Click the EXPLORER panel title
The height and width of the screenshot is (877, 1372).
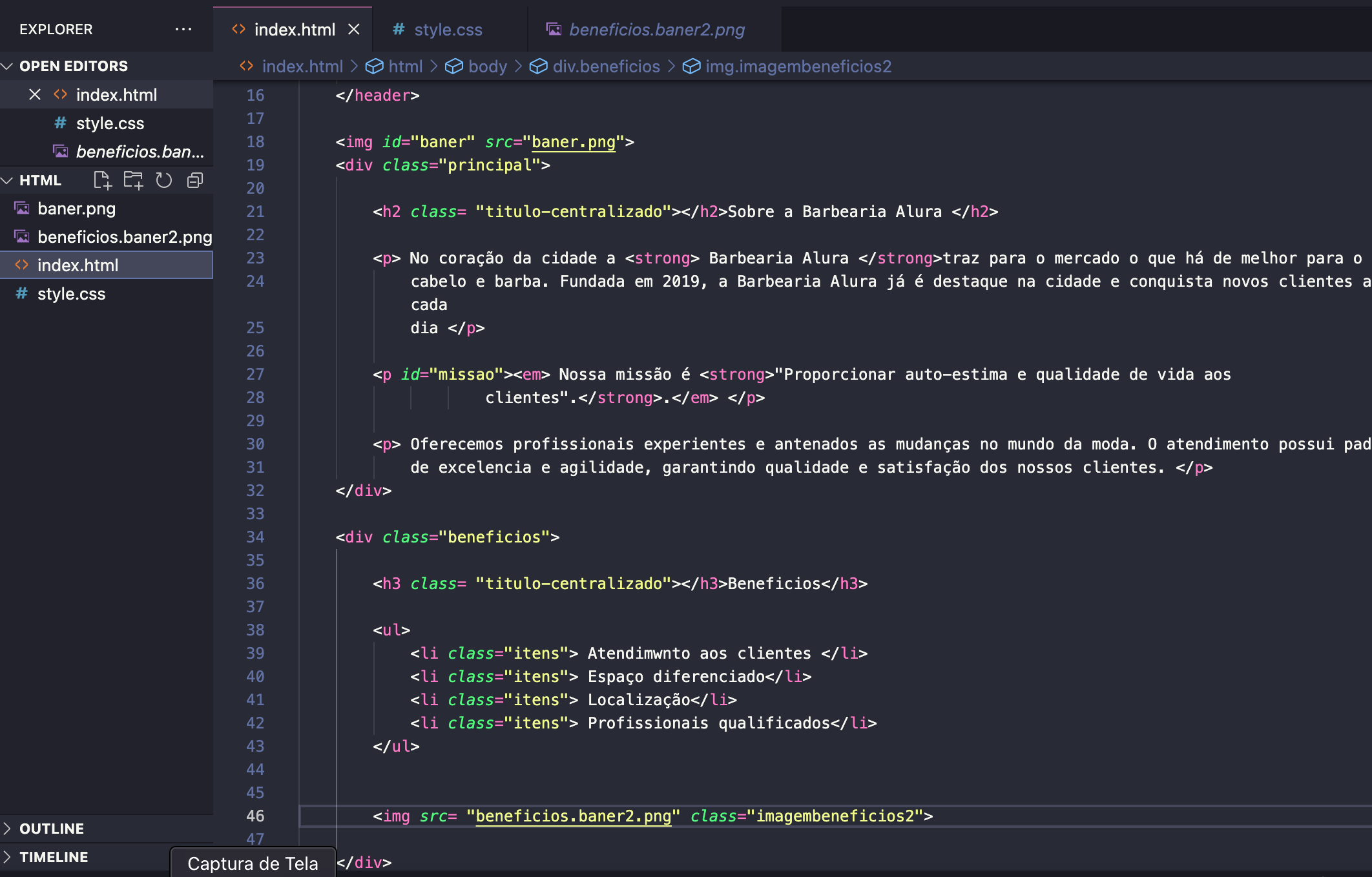tap(56, 29)
